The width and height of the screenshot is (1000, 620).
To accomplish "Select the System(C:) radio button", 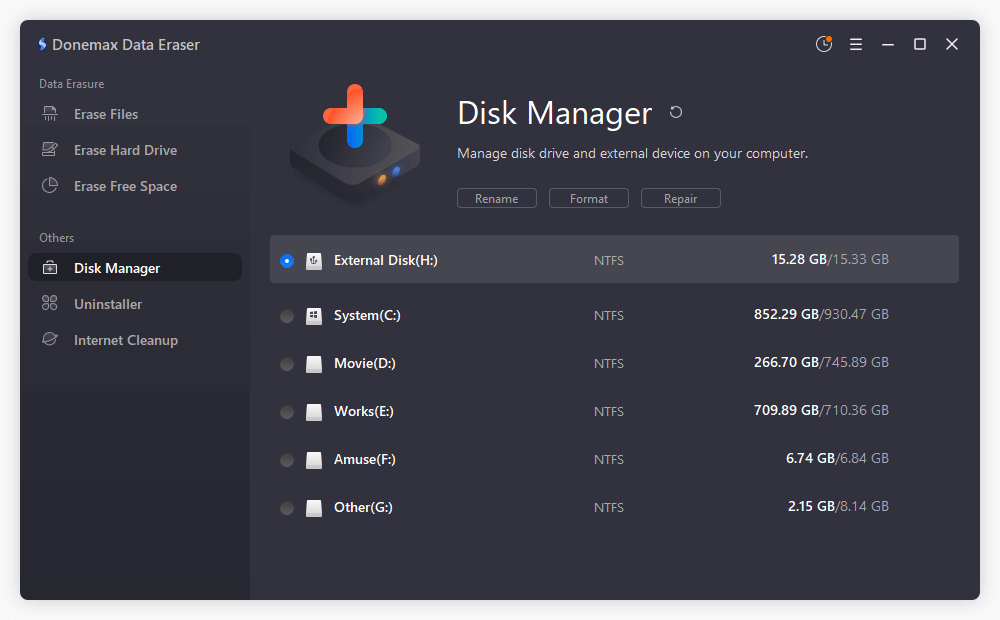I will point(287,316).
